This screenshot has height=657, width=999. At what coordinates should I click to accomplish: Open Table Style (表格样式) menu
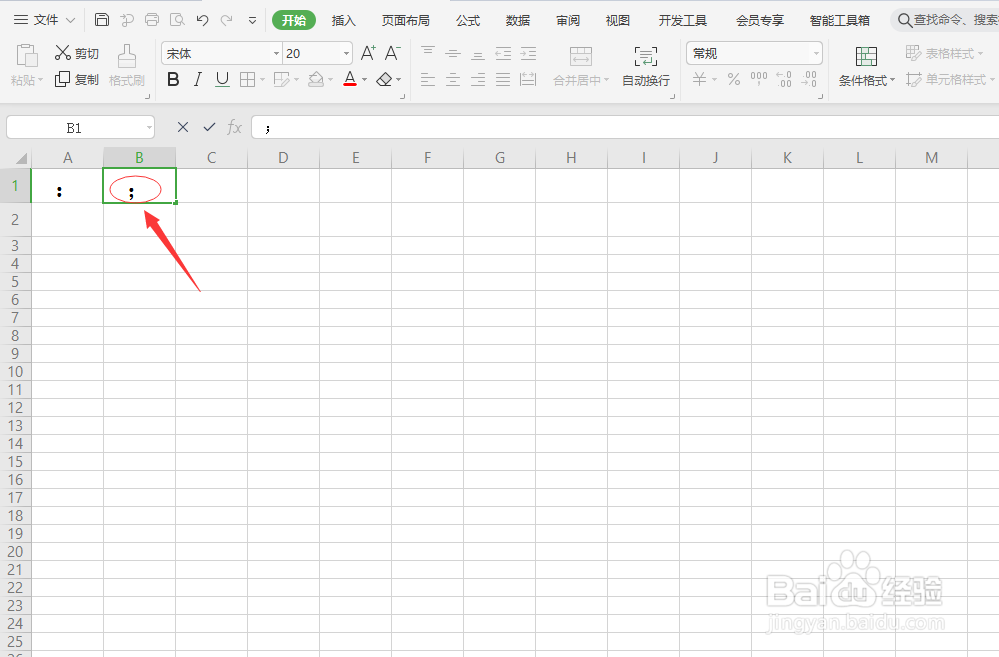pos(945,53)
